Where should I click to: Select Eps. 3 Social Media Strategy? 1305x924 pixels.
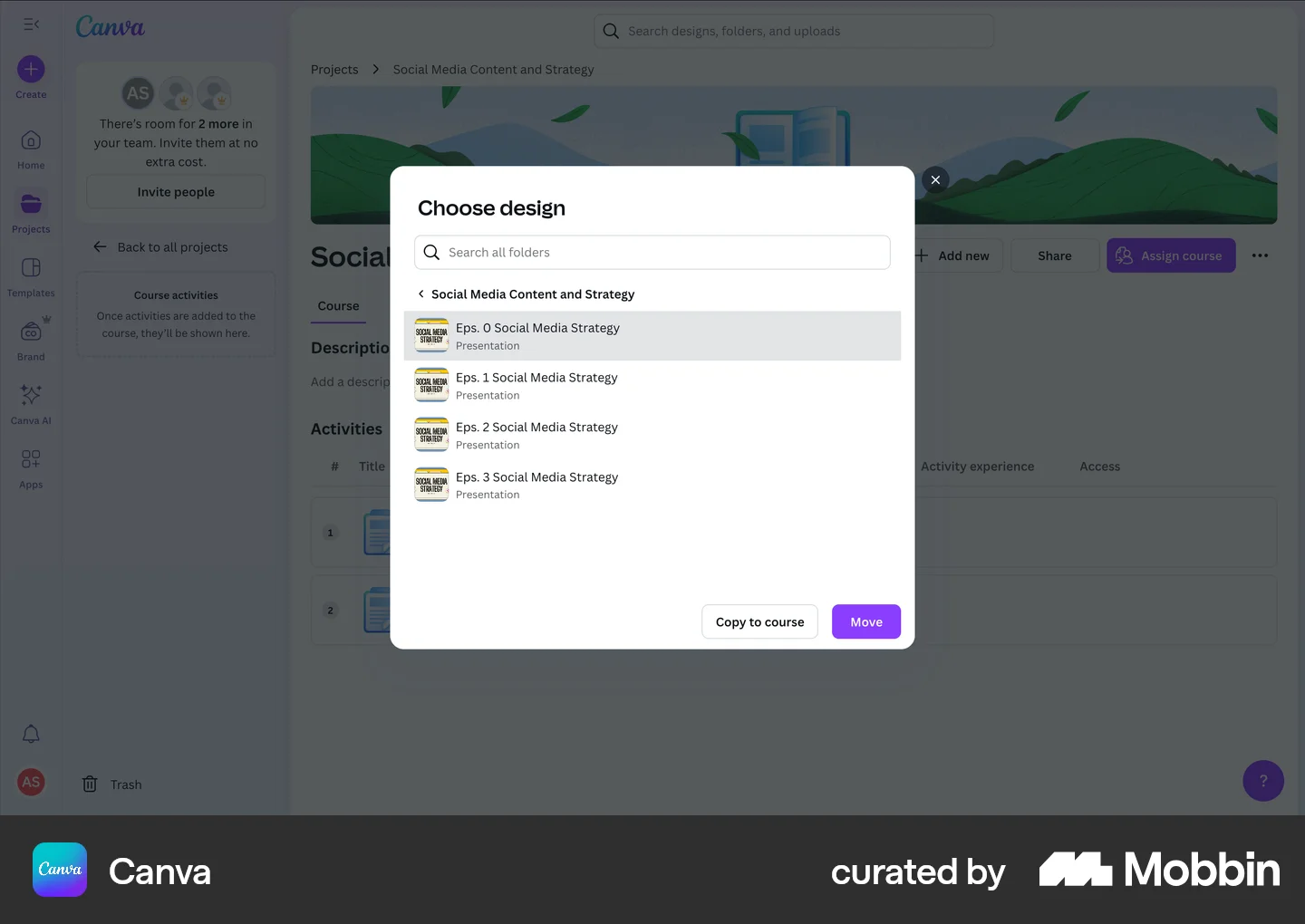point(652,486)
